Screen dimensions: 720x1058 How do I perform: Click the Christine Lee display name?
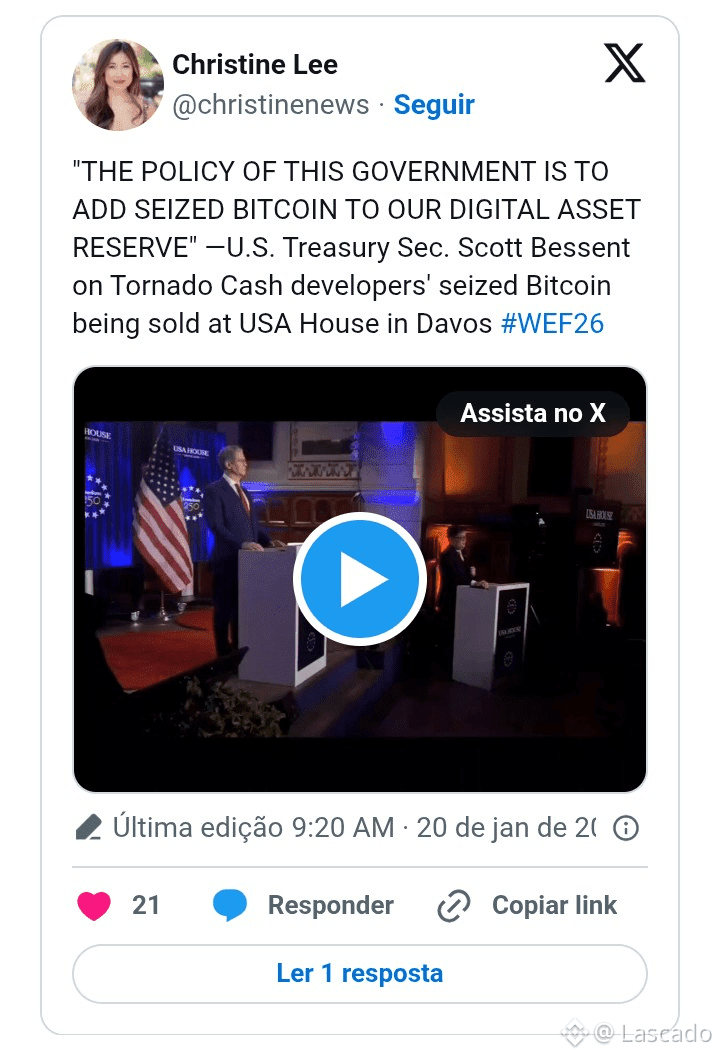[255, 65]
